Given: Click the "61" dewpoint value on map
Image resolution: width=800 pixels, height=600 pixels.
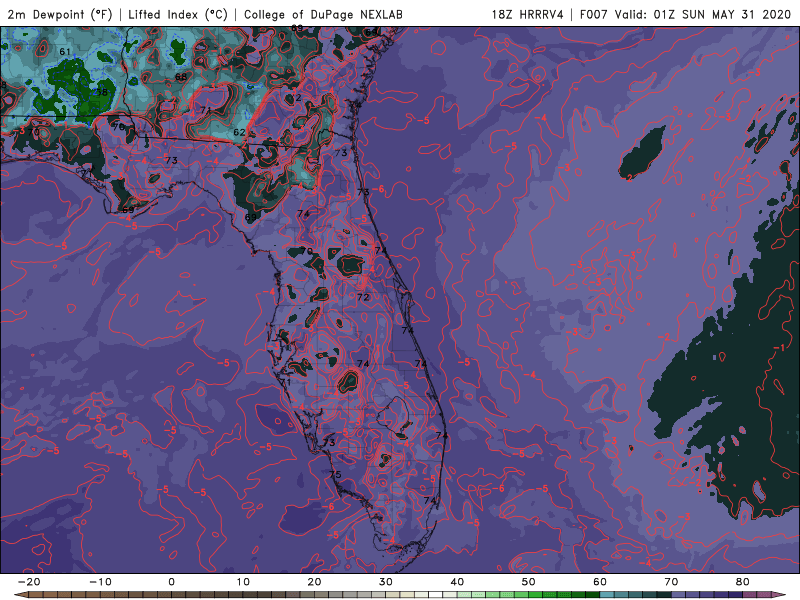Looking at the screenshot, I should (65, 52).
